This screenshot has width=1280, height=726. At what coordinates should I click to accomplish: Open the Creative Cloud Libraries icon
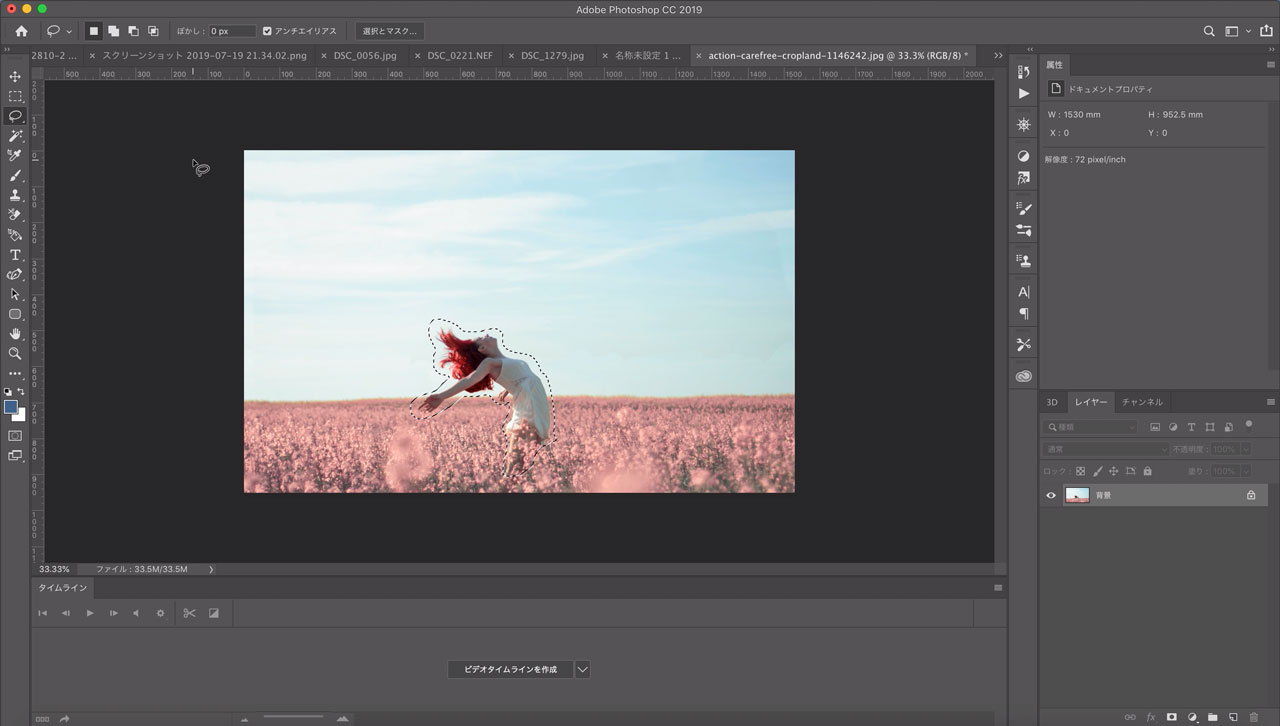point(1023,376)
